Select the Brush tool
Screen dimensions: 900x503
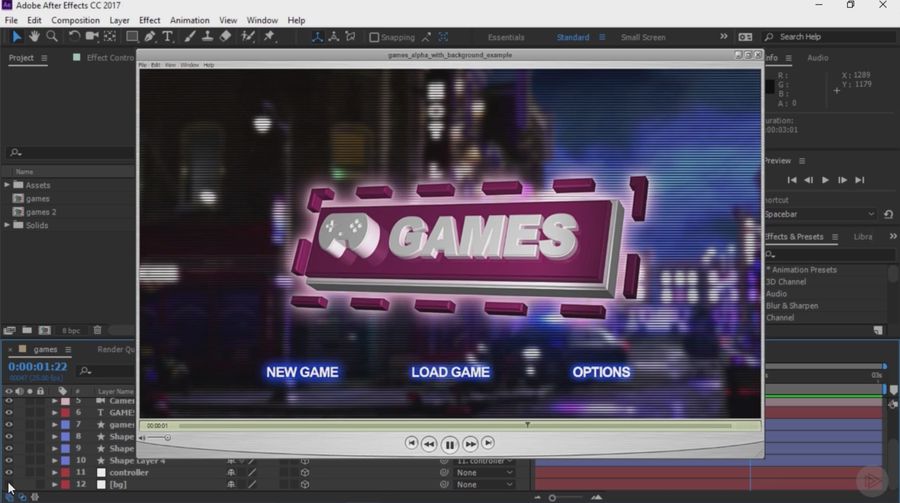pos(189,37)
